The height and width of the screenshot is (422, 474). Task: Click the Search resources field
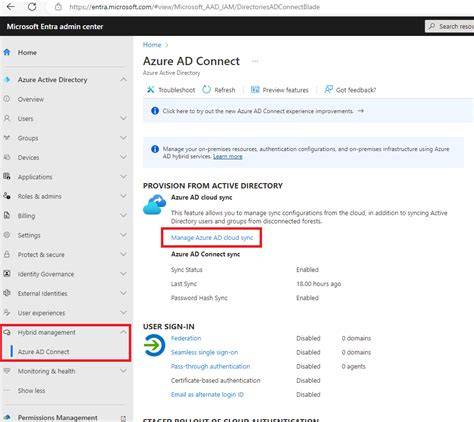click(x=450, y=26)
